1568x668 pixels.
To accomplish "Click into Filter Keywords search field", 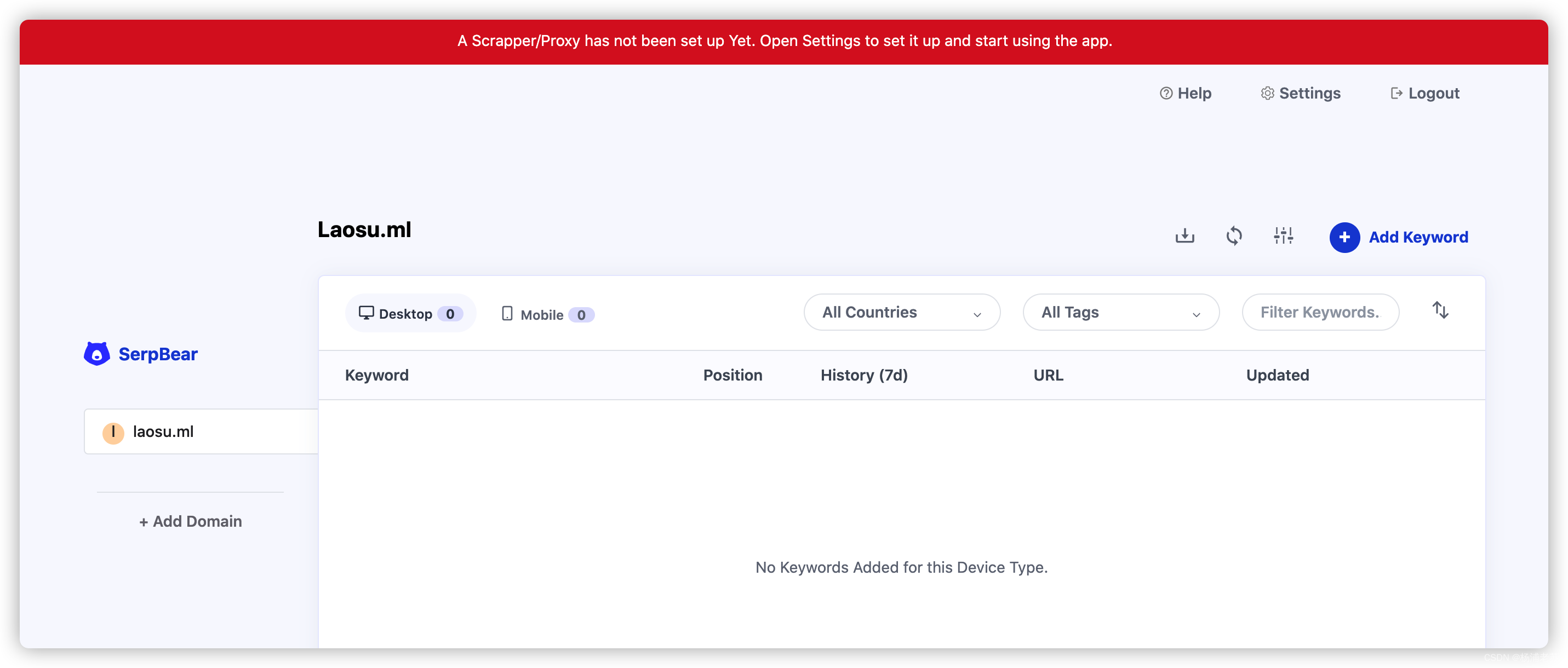I will pyautogui.click(x=1320, y=313).
